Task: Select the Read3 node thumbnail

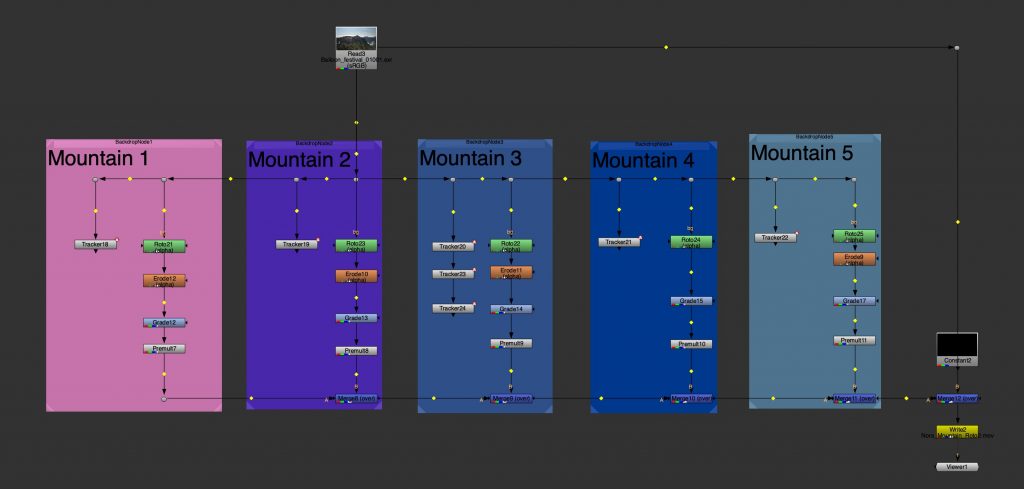Action: click(356, 39)
